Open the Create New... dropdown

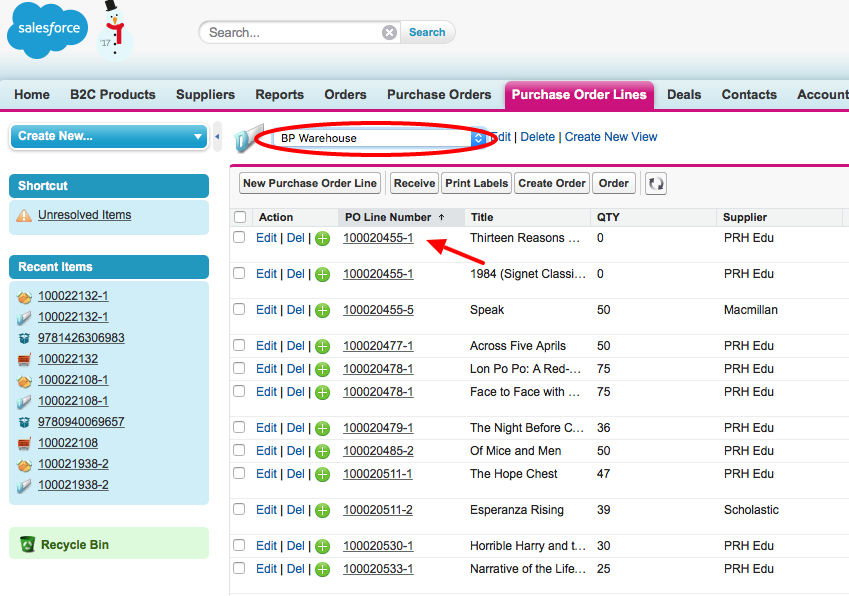(x=109, y=136)
